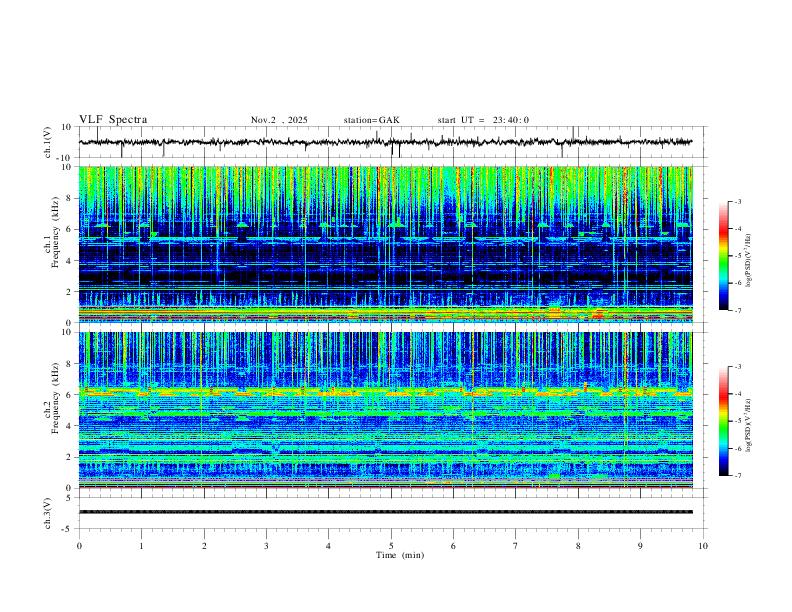Click the ch.2 spectrogram color bar
The width and height of the screenshot is (792, 612).
click(724, 421)
